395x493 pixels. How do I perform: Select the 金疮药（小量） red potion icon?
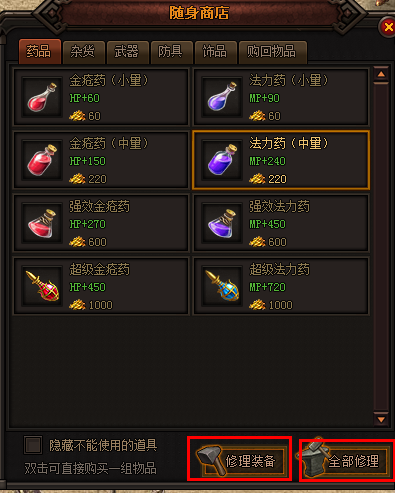pyautogui.click(x=42, y=97)
